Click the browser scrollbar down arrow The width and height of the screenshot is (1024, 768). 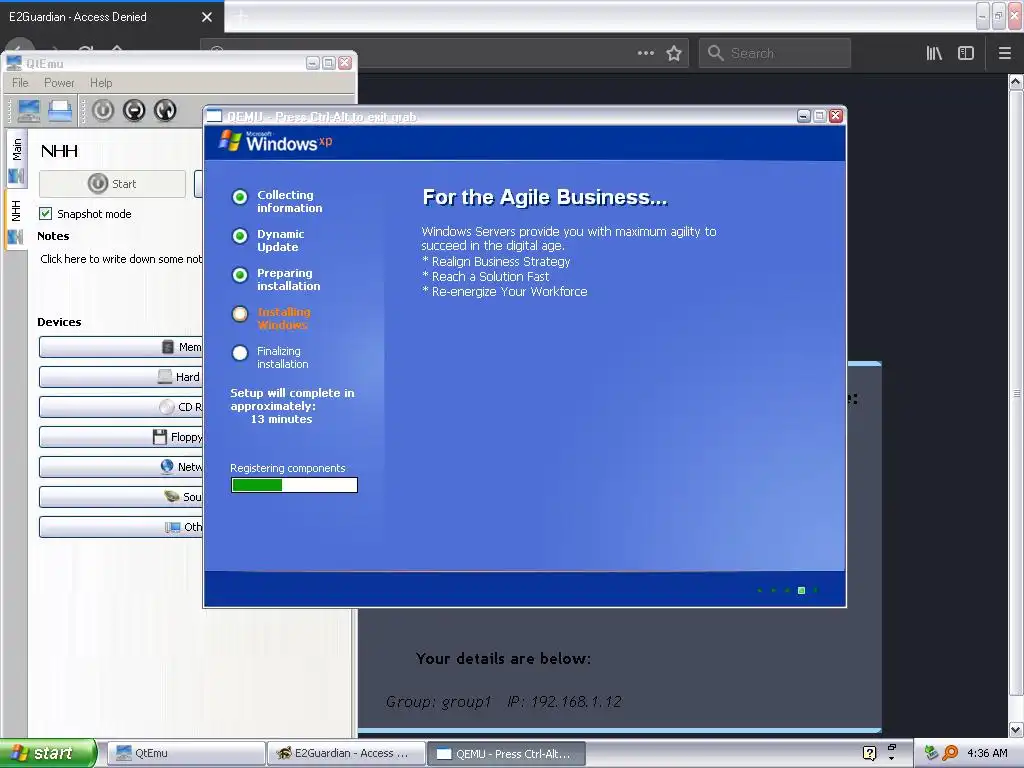click(1016, 729)
